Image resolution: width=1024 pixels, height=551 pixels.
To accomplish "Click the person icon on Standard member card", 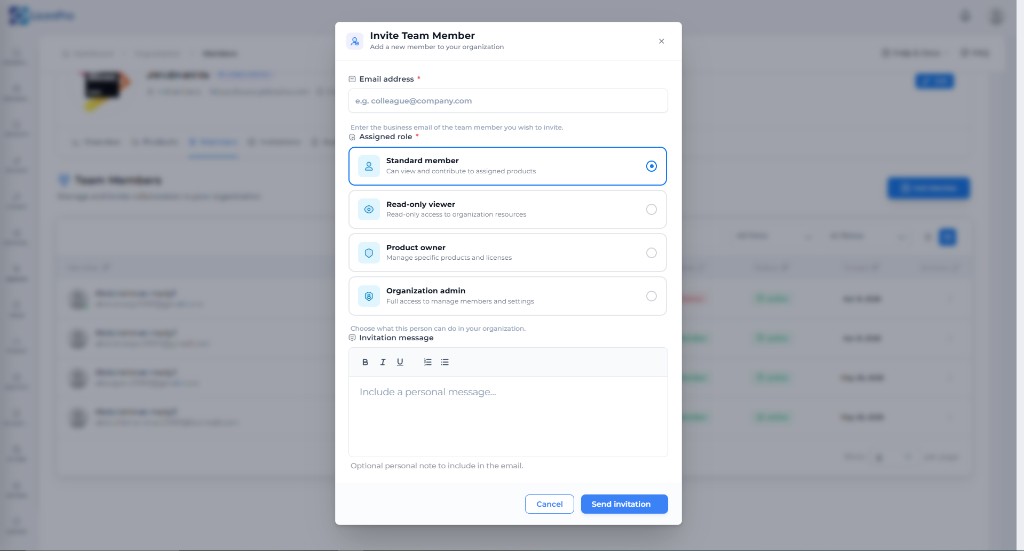I will (368, 166).
